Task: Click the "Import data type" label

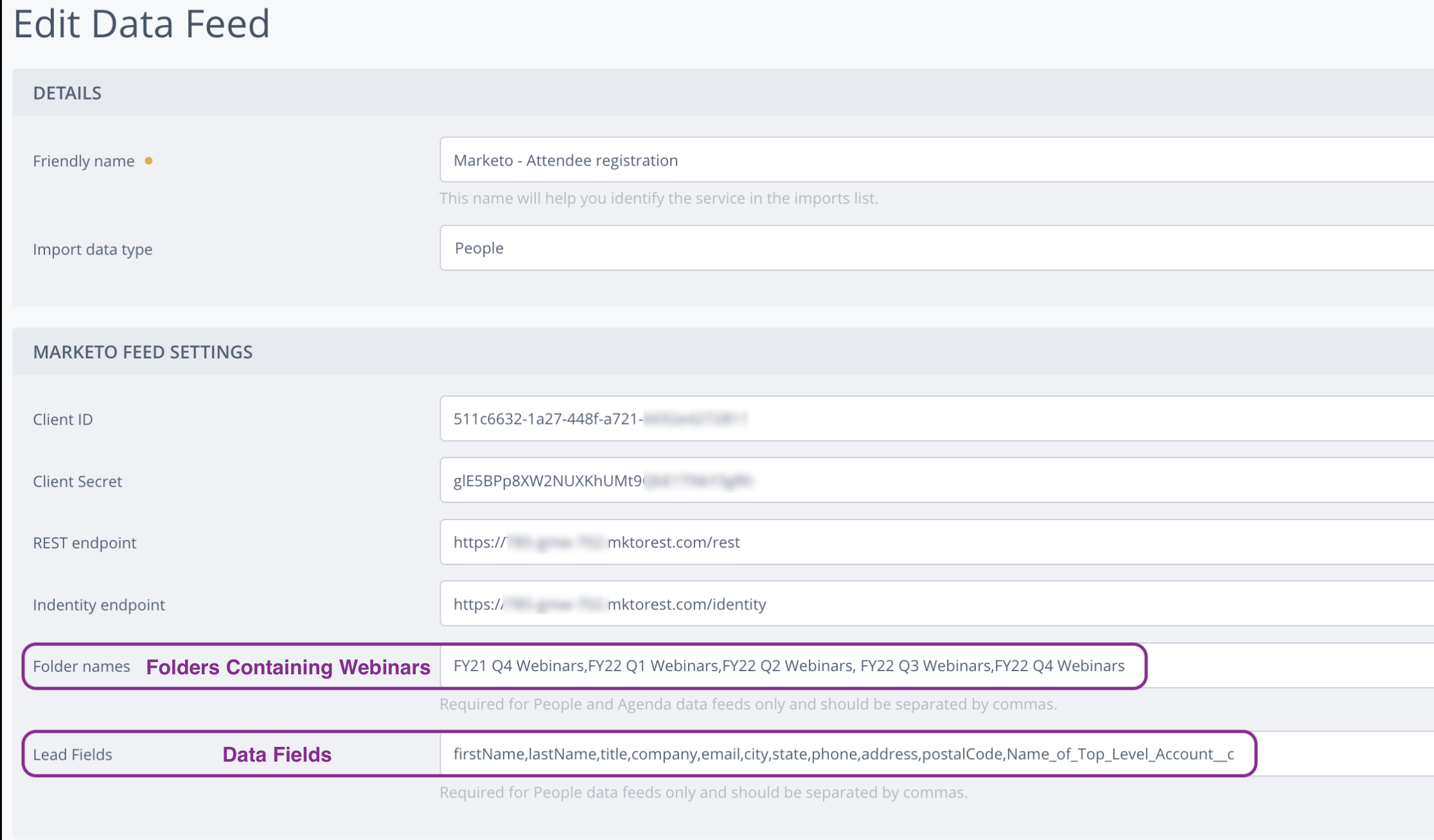Action: pos(93,249)
